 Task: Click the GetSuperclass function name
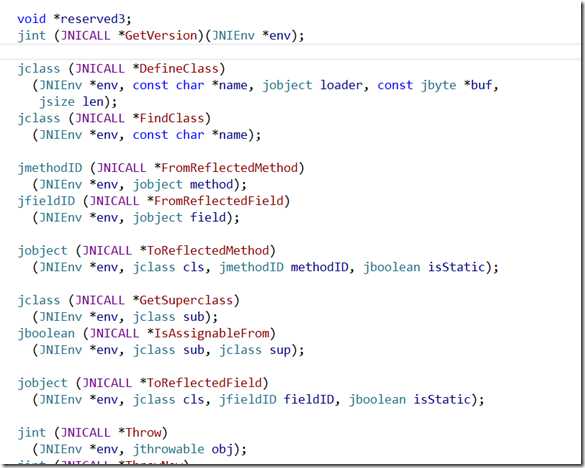tap(186, 300)
